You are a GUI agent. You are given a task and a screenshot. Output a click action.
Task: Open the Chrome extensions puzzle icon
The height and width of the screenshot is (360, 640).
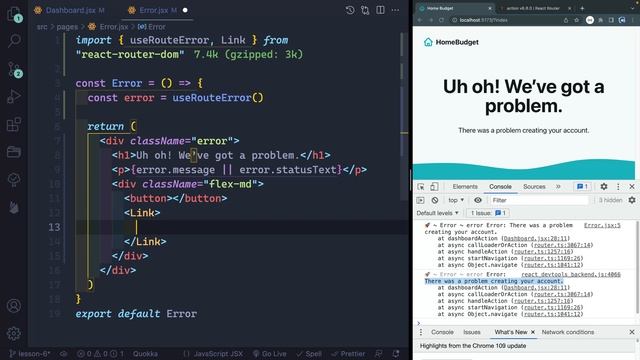pos(600,20)
